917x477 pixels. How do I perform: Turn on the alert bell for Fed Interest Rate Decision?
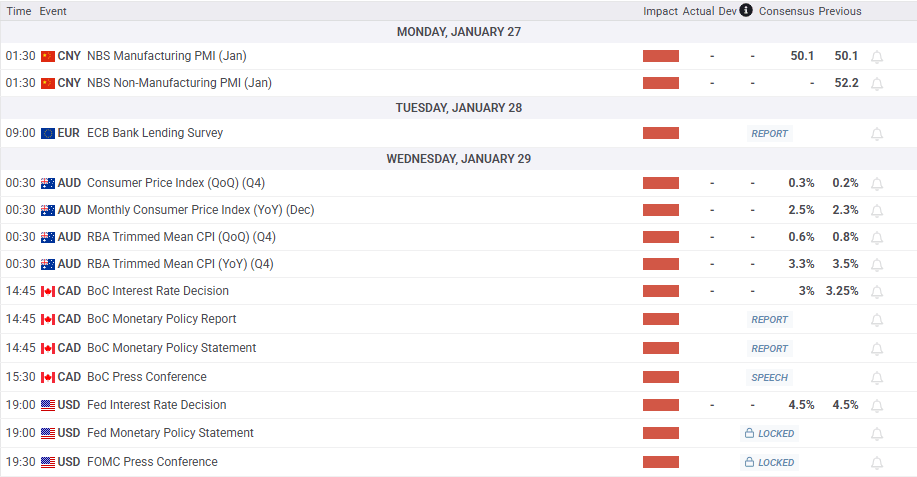877,406
